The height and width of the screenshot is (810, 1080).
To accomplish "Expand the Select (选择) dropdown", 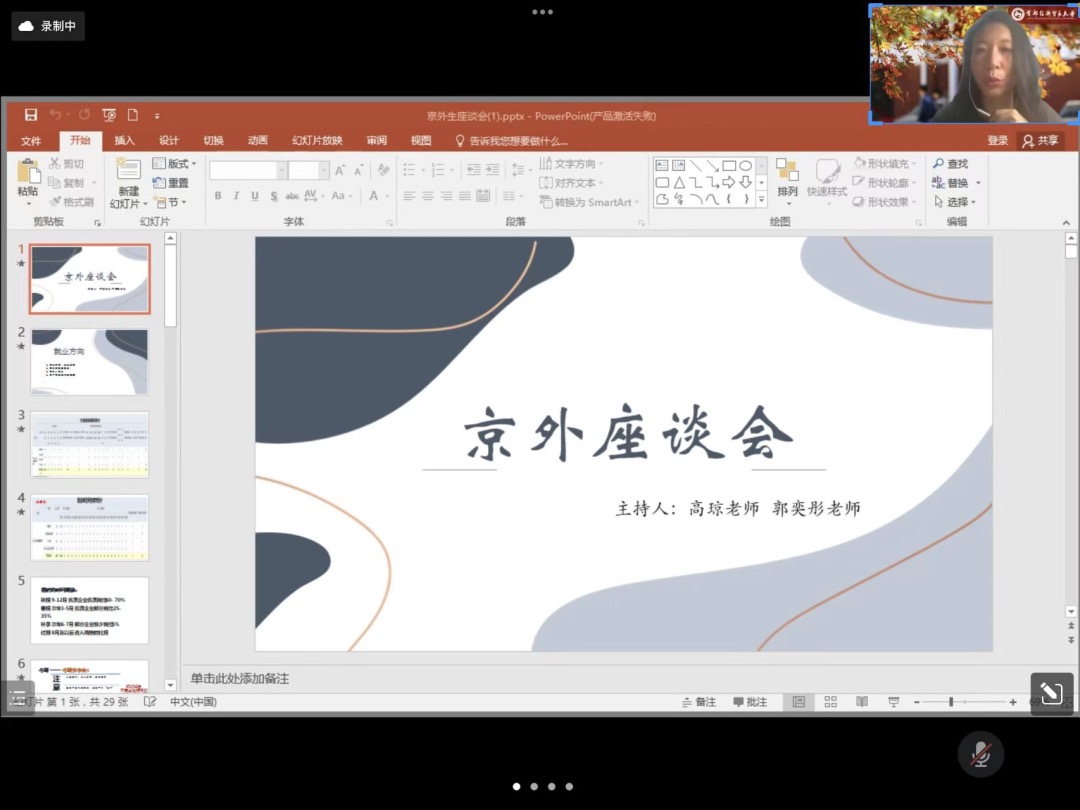I will tap(957, 202).
